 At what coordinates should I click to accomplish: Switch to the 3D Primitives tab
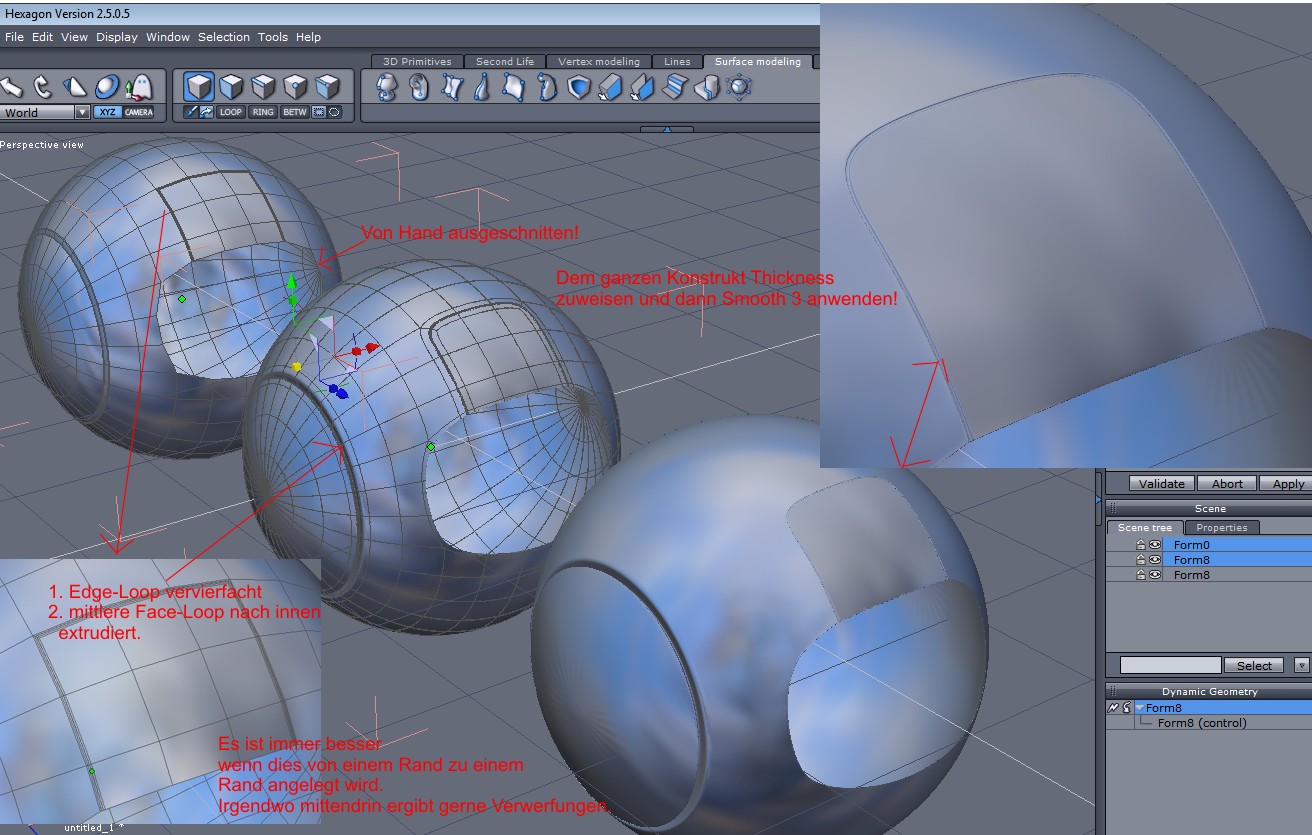tap(417, 62)
